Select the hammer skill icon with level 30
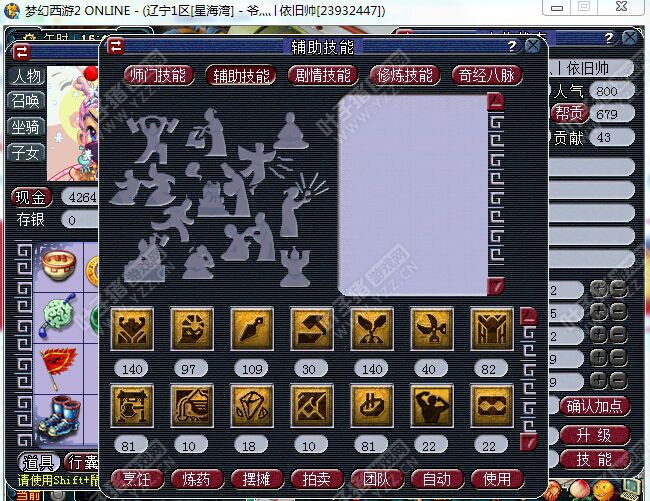The height and width of the screenshot is (501, 650). click(312, 329)
